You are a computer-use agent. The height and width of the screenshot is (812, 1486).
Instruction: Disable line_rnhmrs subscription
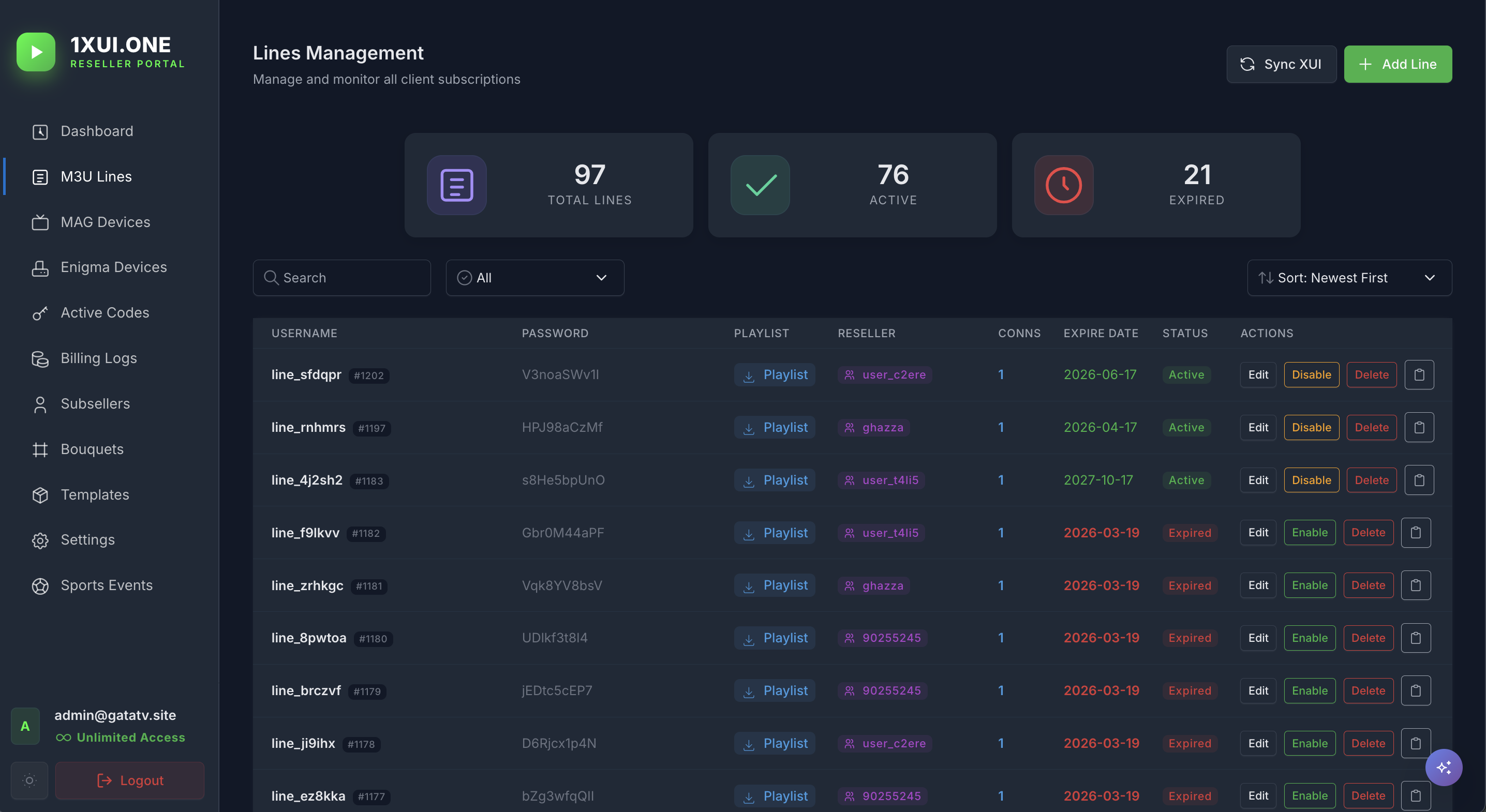(x=1311, y=427)
